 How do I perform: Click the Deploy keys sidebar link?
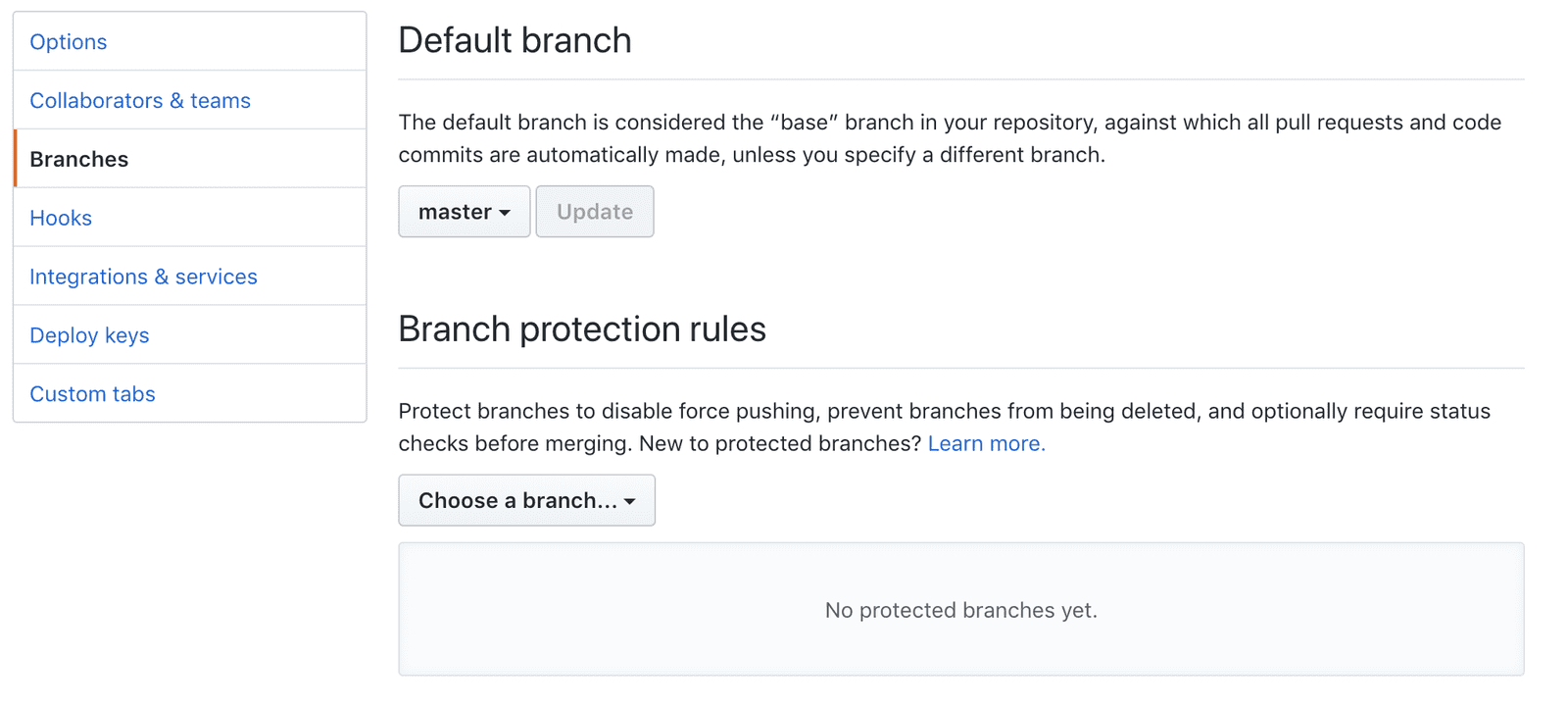pos(89,334)
